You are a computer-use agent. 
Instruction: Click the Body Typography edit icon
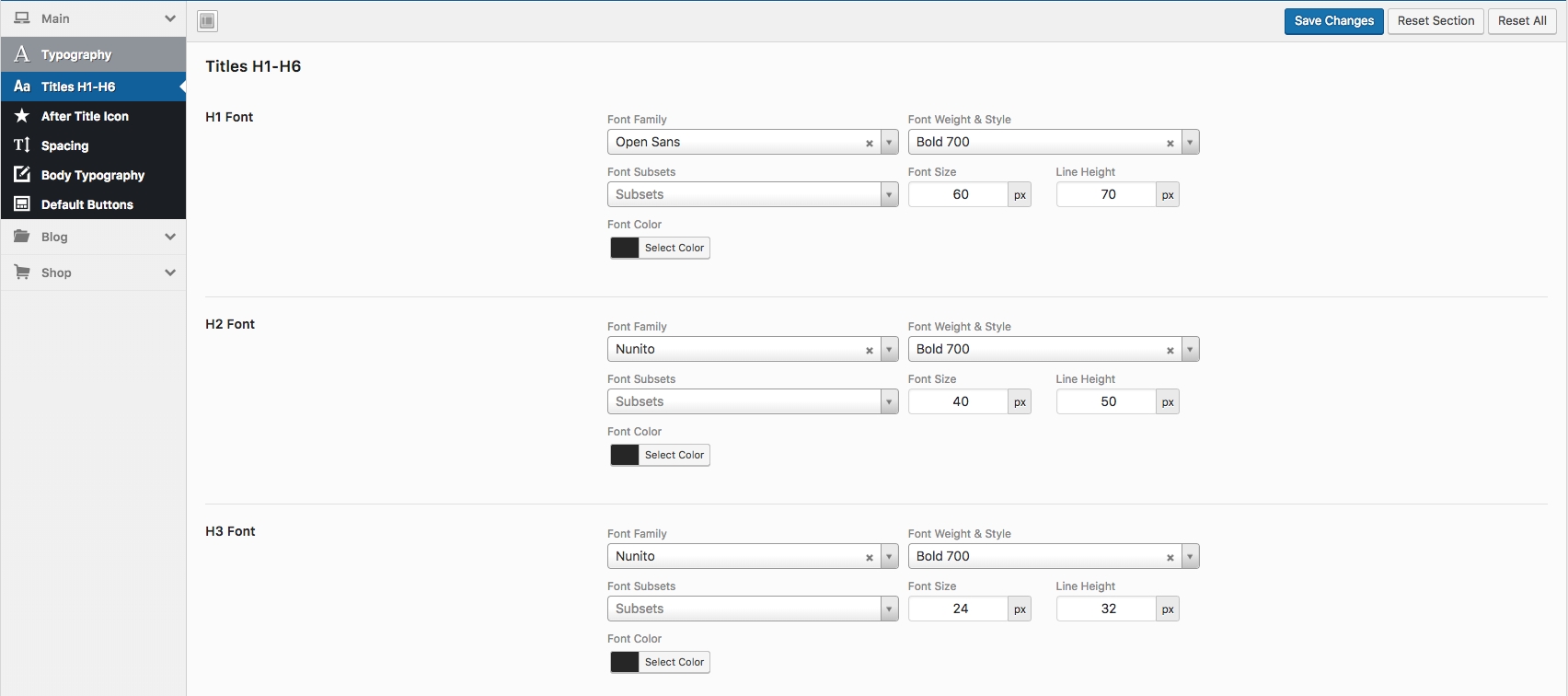point(22,175)
